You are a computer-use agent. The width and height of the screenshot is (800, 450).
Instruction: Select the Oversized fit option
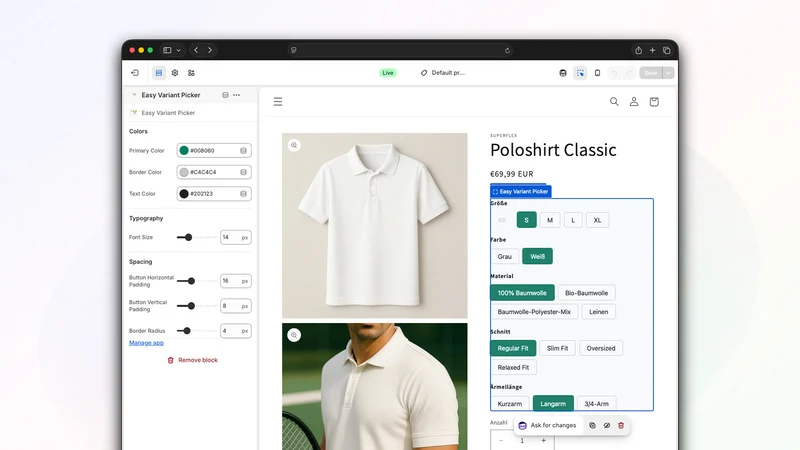coord(601,348)
